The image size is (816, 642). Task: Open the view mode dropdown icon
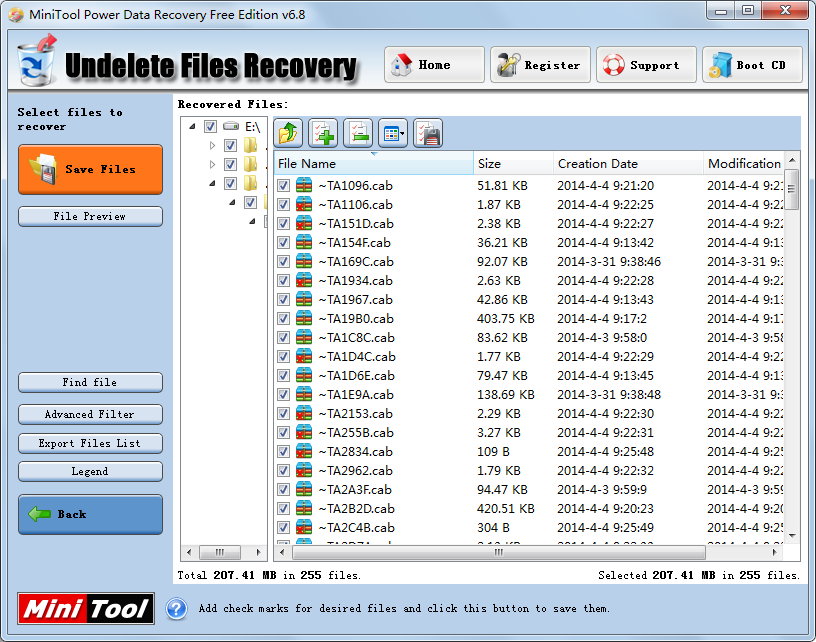point(393,133)
